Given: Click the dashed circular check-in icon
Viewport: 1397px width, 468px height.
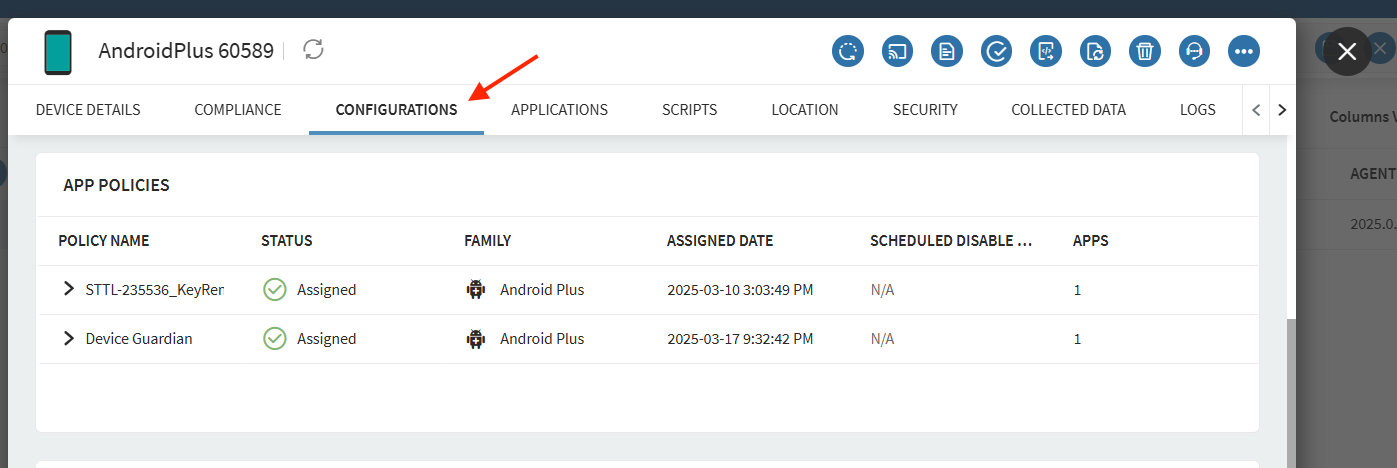Looking at the screenshot, I should coord(848,51).
